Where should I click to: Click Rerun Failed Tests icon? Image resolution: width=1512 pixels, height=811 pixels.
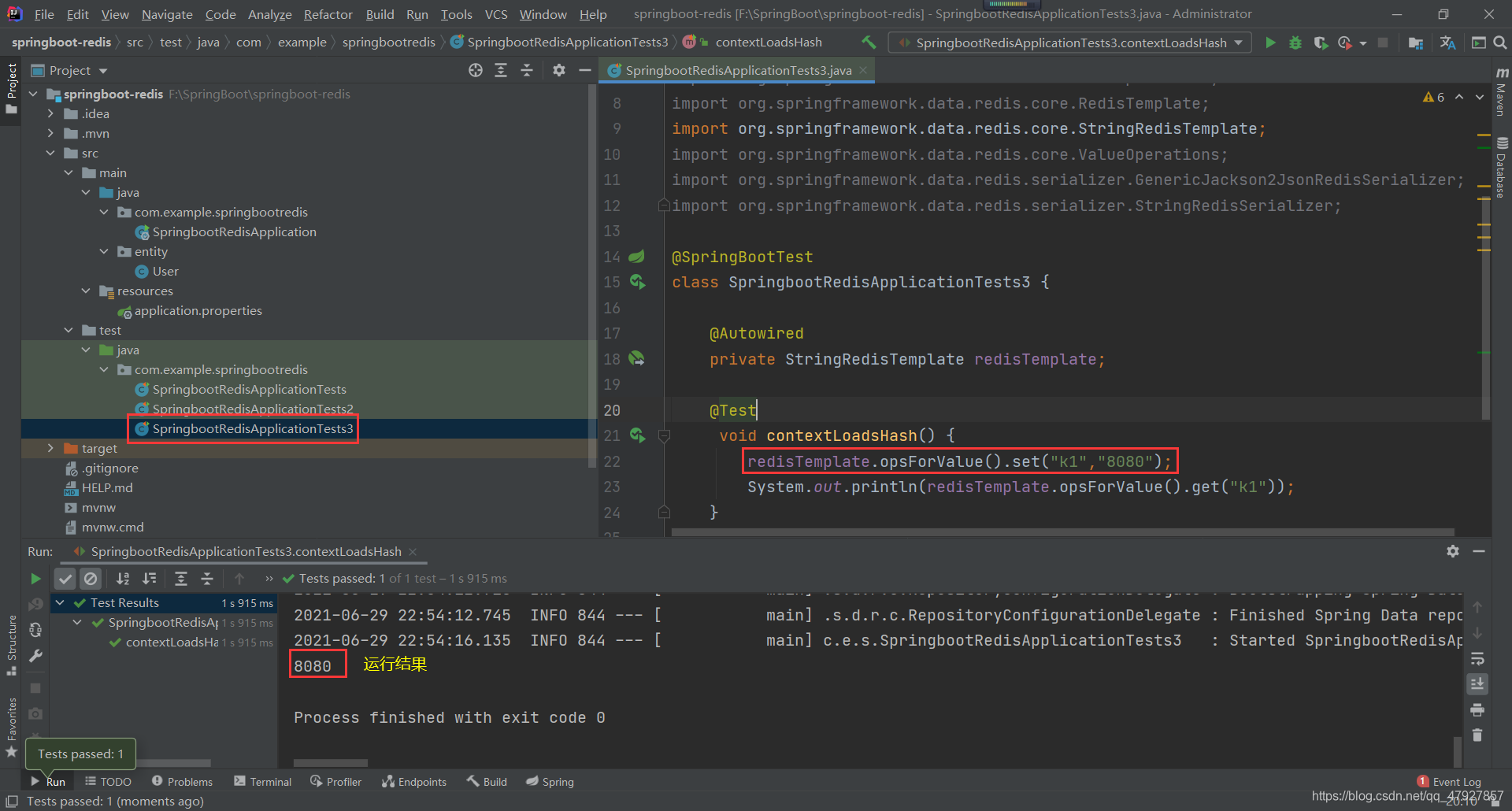(35, 605)
